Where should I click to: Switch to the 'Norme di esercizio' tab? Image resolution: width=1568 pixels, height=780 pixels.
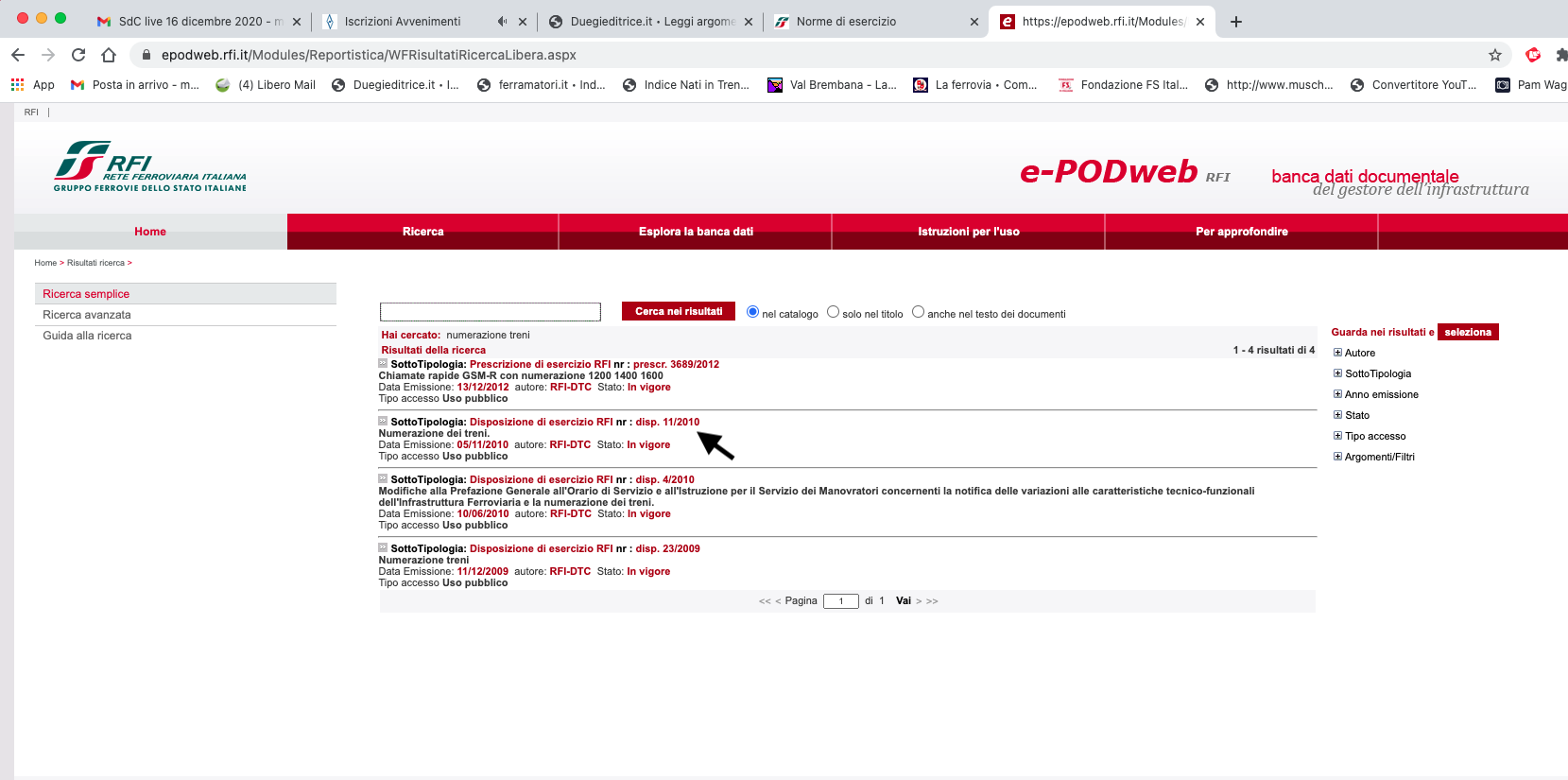846,22
